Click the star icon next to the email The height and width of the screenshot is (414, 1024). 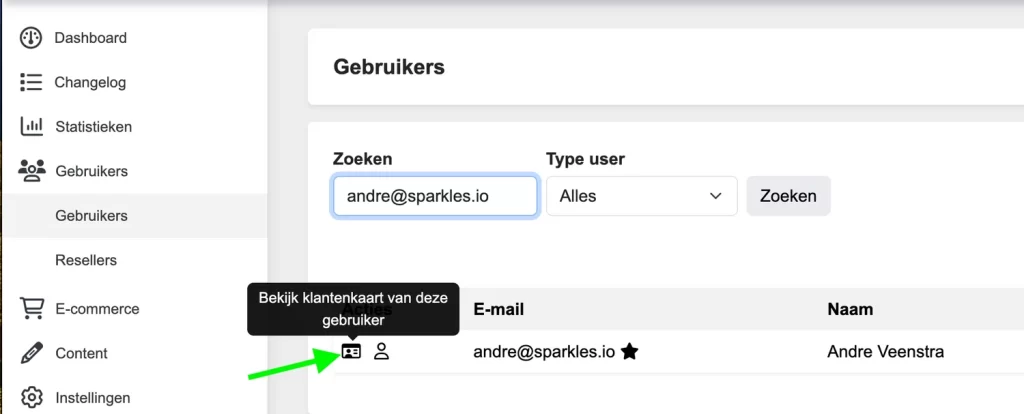pos(629,352)
